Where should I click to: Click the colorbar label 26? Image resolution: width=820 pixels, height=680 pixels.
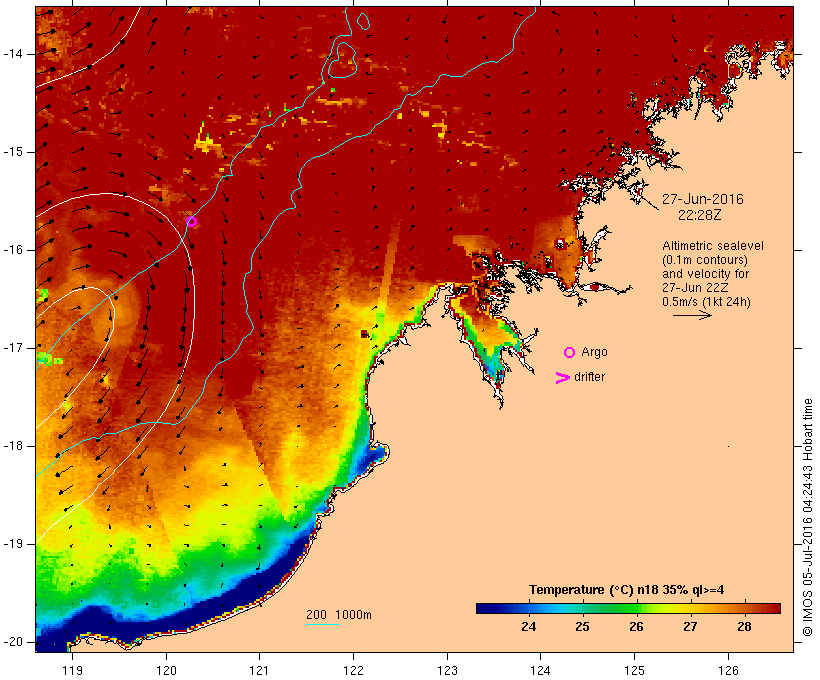[x=636, y=627]
